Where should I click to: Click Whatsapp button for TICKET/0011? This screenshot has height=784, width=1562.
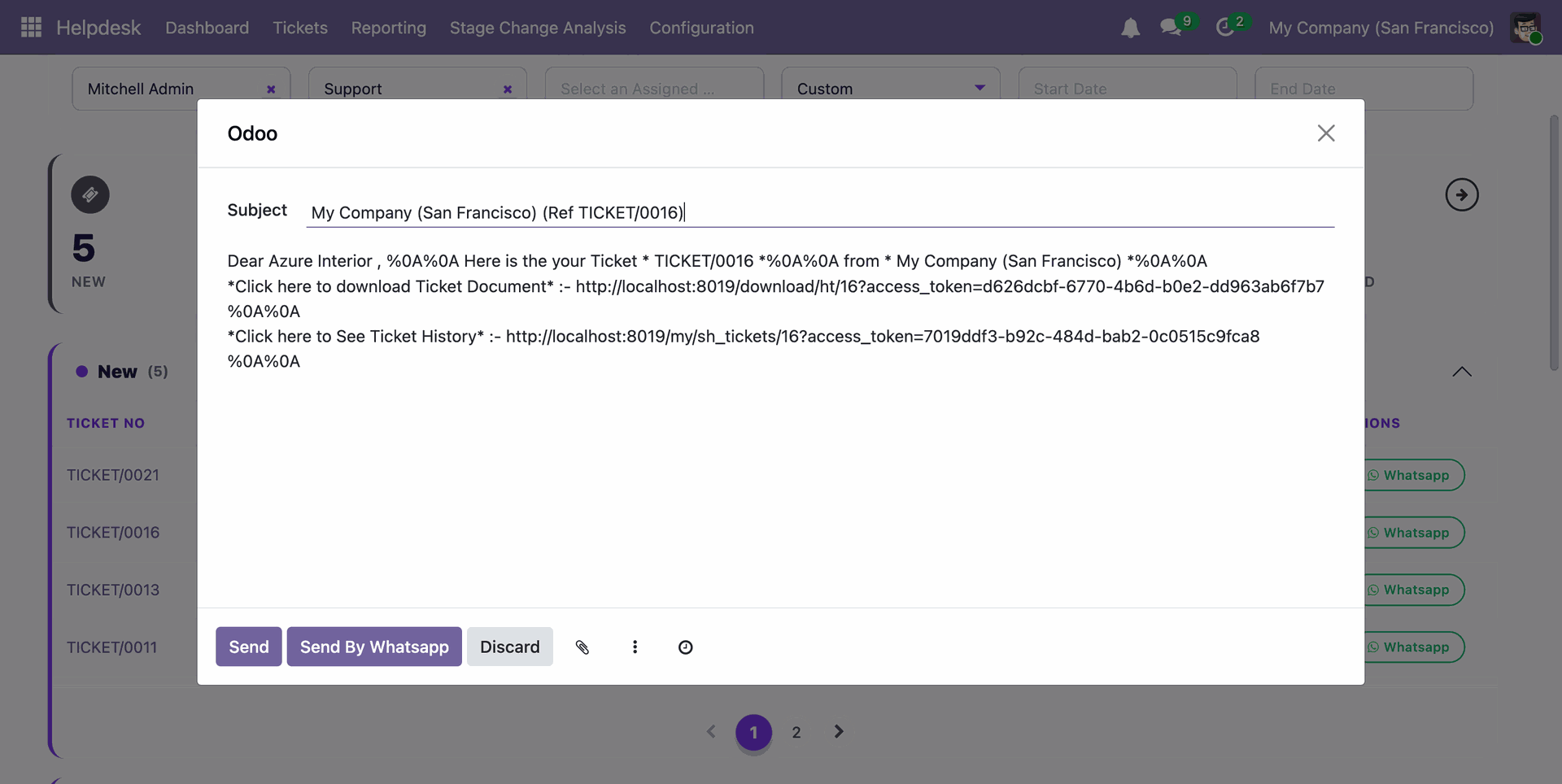click(x=1413, y=647)
